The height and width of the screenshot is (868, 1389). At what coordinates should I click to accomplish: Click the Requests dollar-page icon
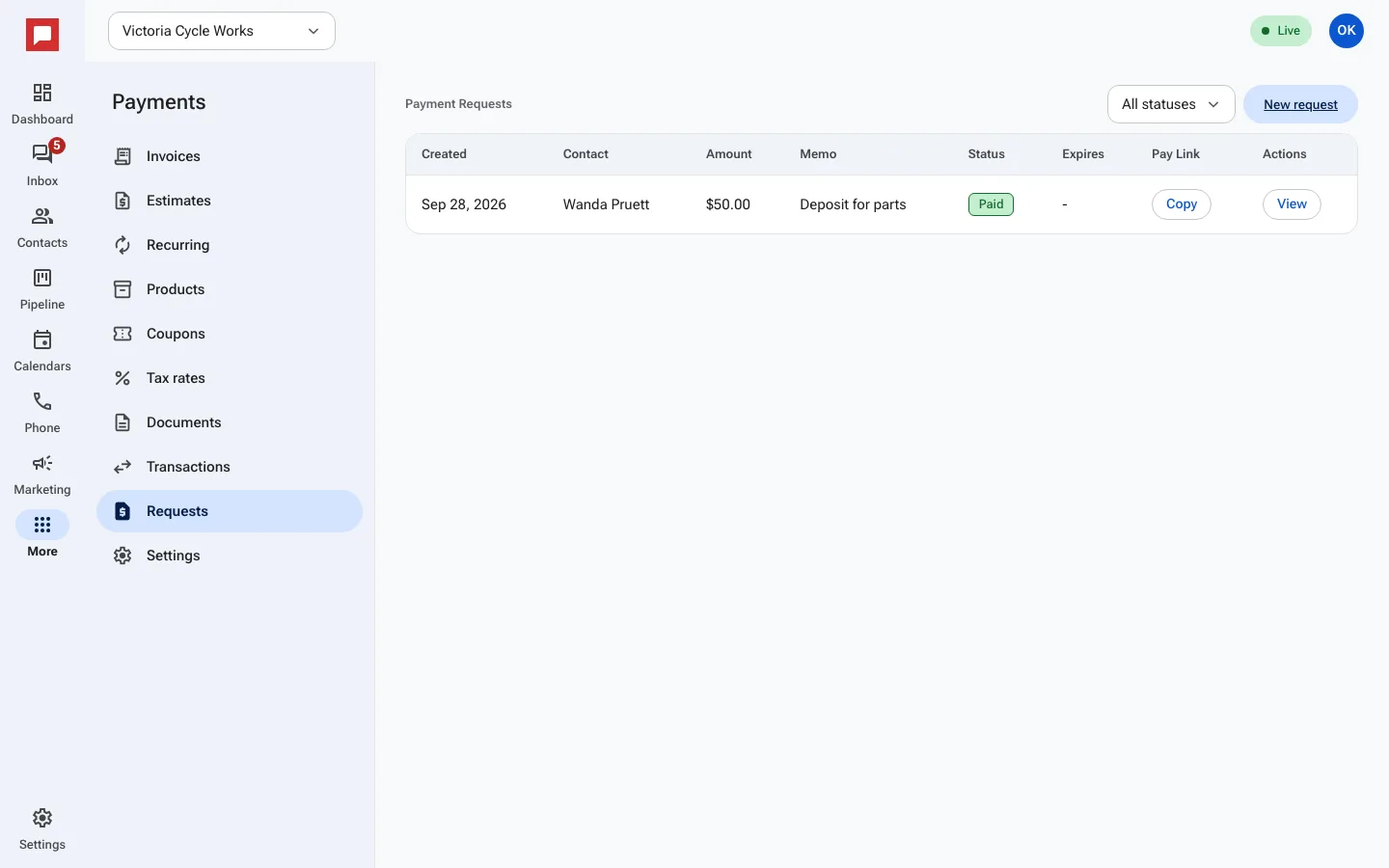[123, 511]
